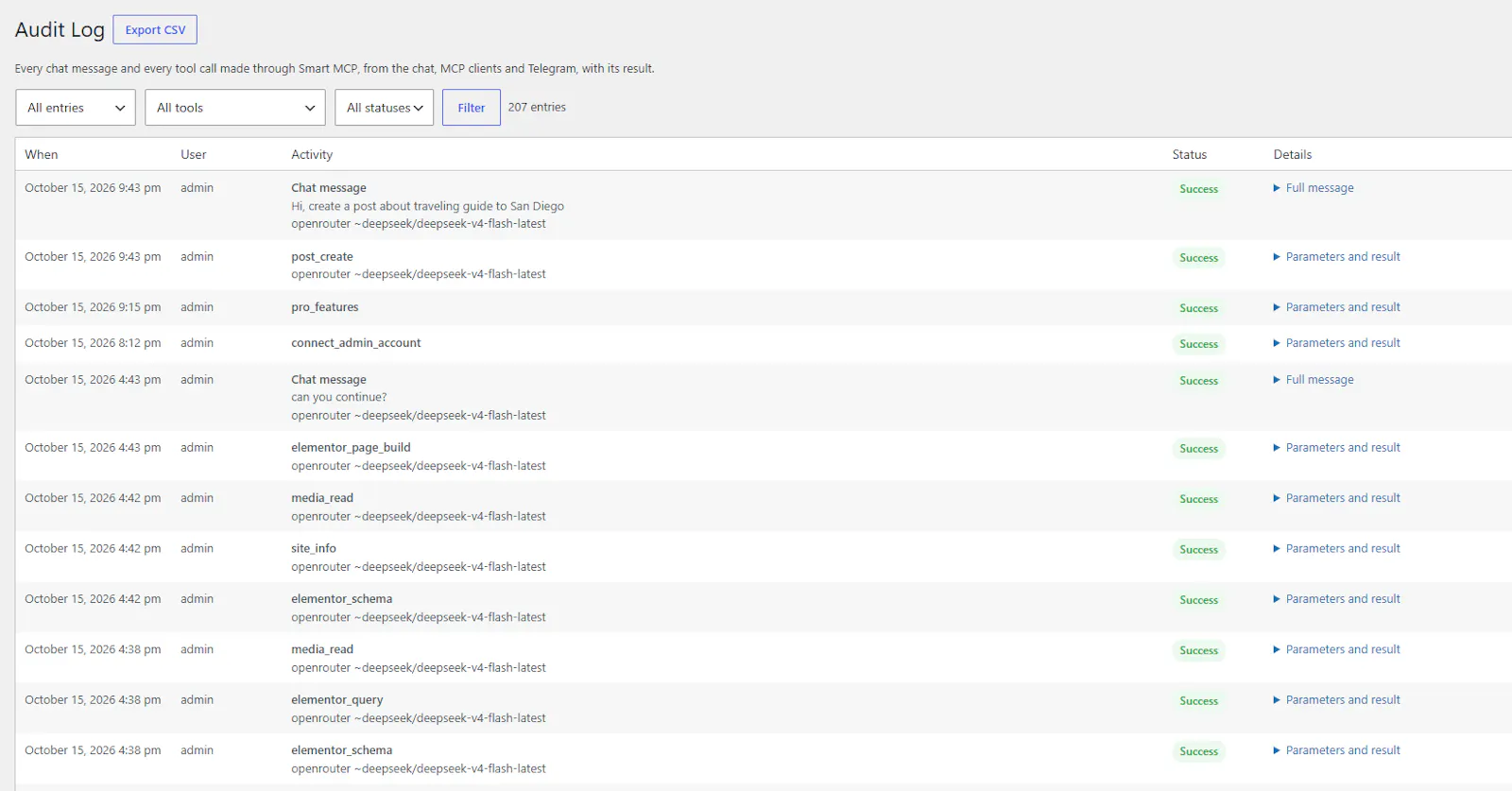
Task: Expand Parameters and result for 4:38 pm elementor_schema
Action: pyautogui.click(x=1337, y=750)
